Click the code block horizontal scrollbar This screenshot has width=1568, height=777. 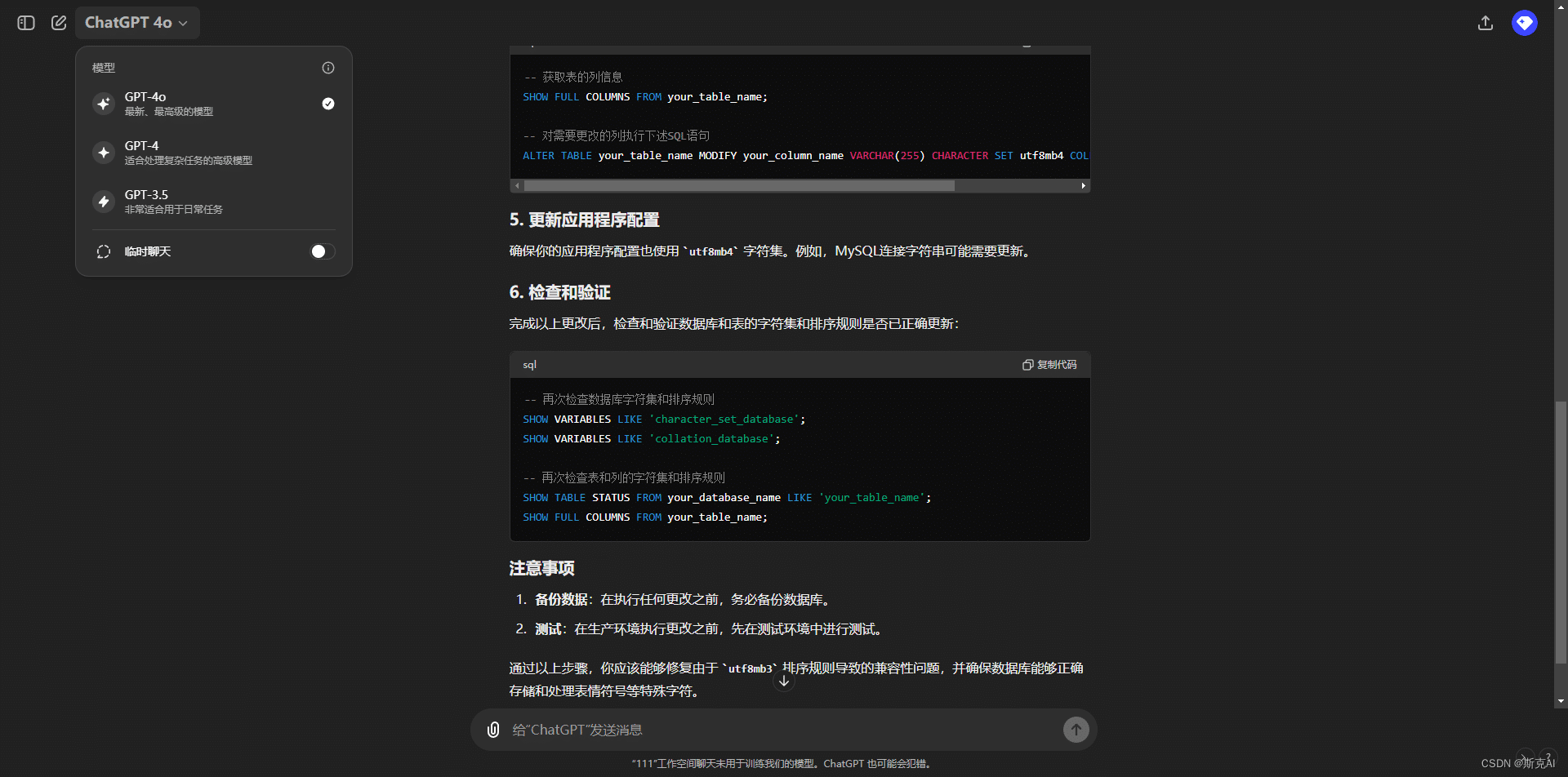[739, 186]
